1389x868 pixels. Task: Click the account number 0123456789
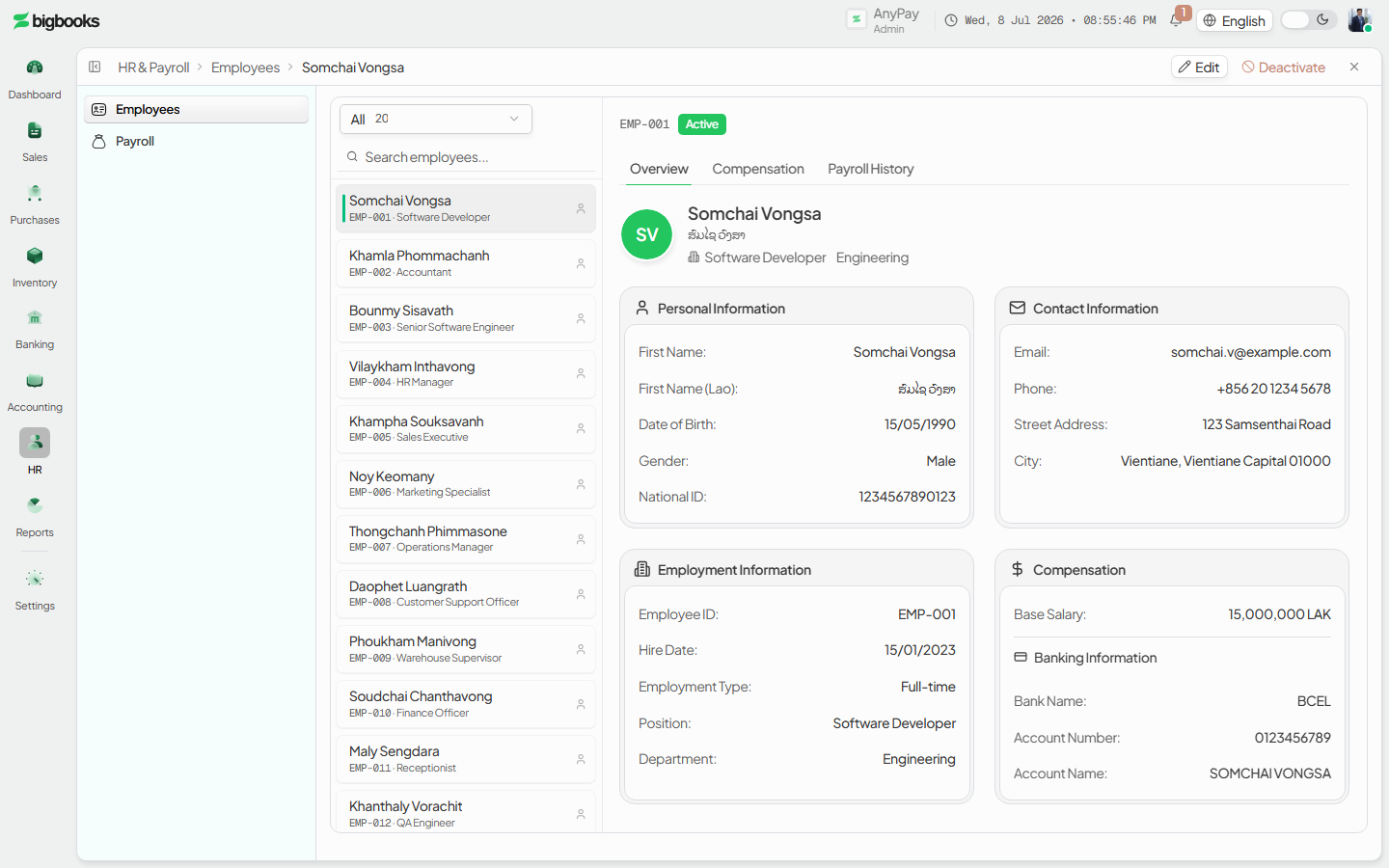tap(1293, 738)
